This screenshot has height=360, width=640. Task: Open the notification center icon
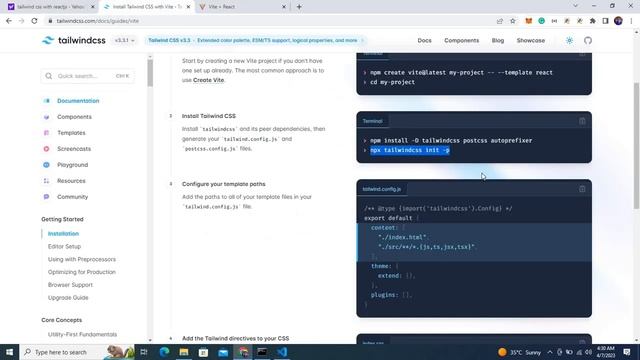coord(627,352)
